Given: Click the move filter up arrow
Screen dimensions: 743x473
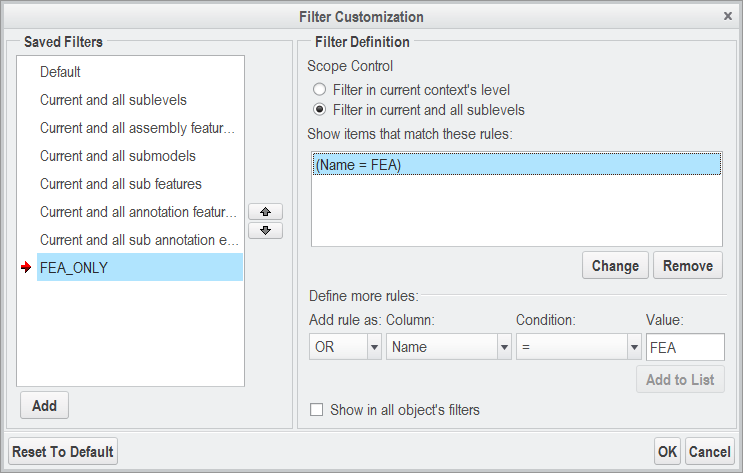Looking at the screenshot, I should pos(265,212).
